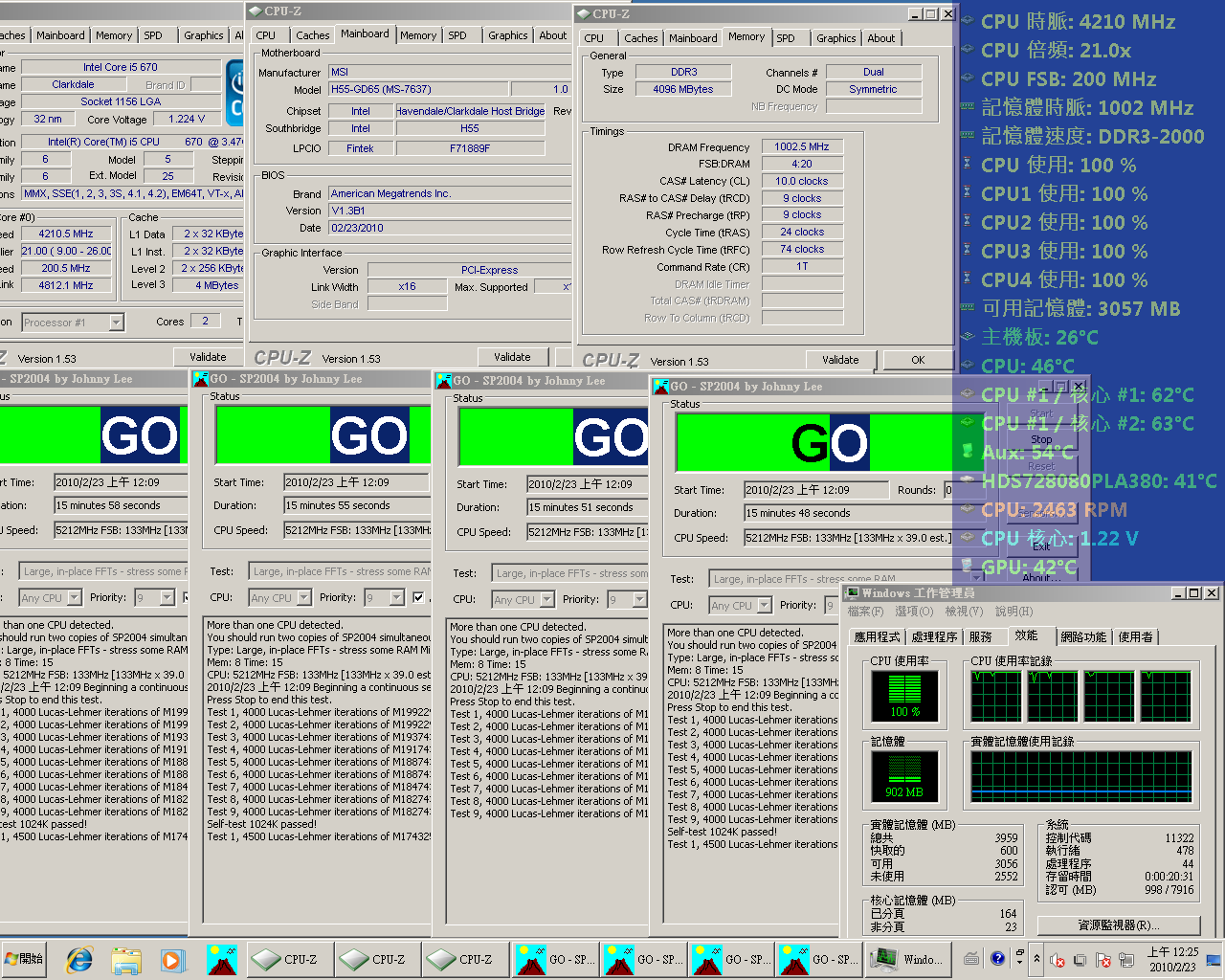Click Stop button in the 48-seconds SP2004 window

click(x=1041, y=439)
